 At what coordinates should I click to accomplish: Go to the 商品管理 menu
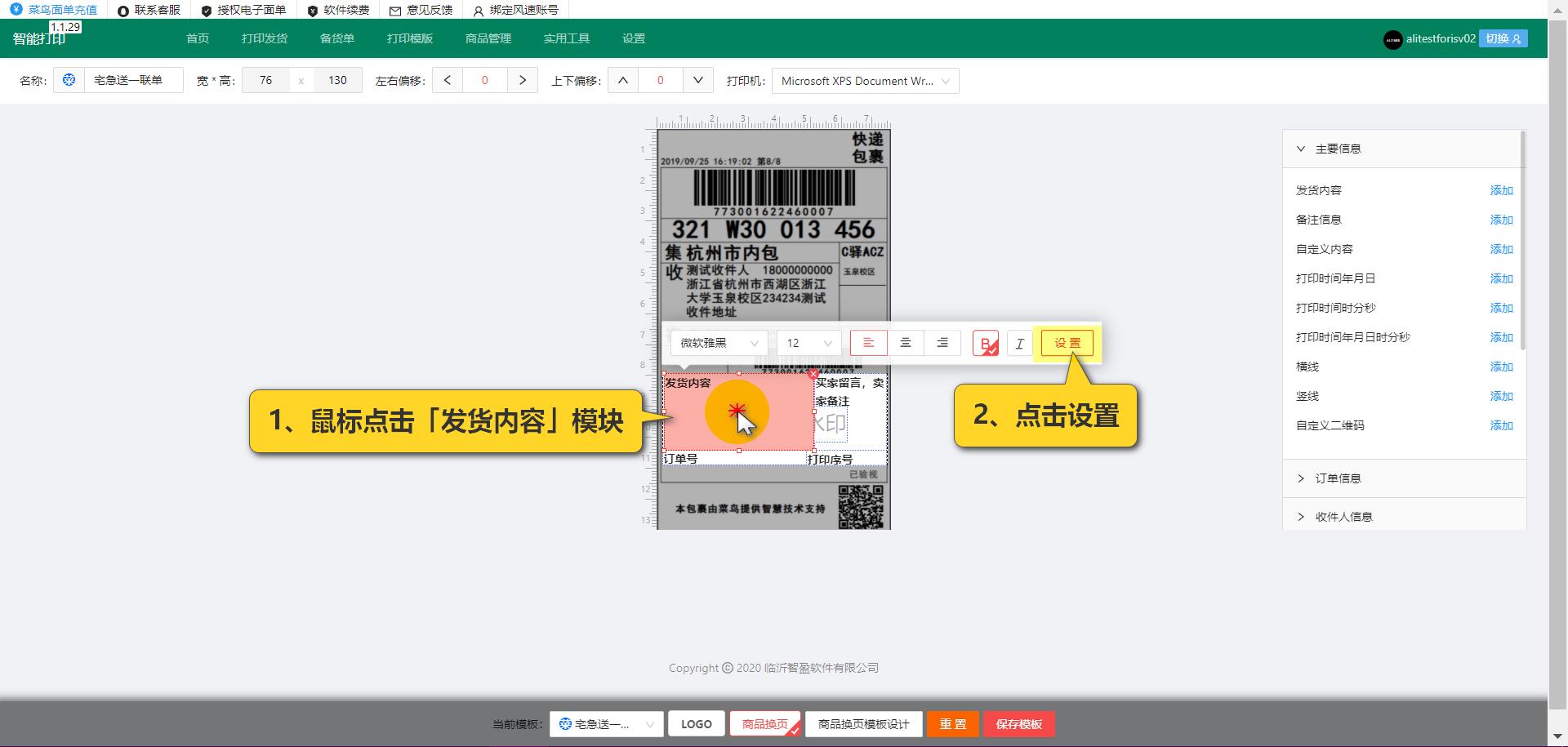coord(488,38)
